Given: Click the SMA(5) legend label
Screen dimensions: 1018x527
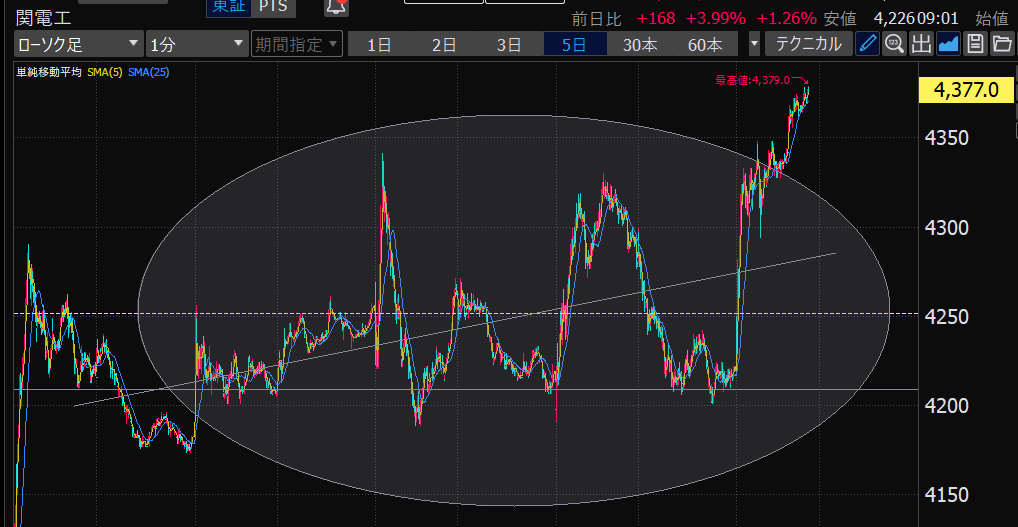Looking at the screenshot, I should click(103, 71).
